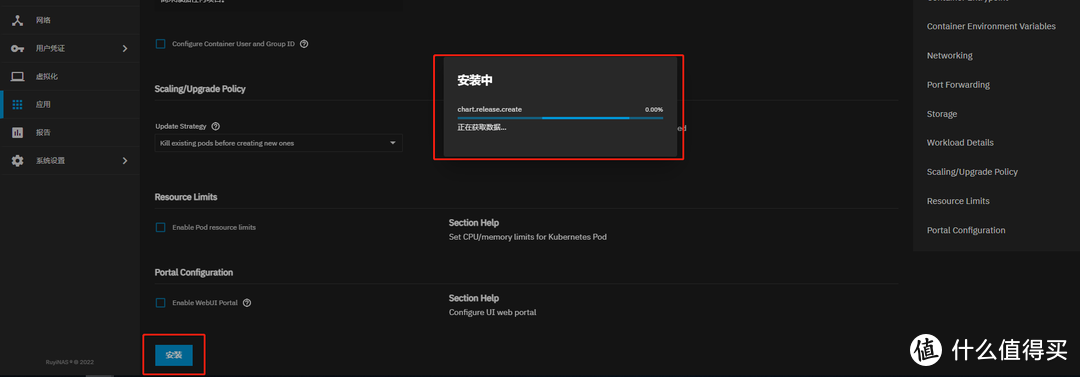Click the Scaling/Upgrade Policy section heading

point(200,89)
